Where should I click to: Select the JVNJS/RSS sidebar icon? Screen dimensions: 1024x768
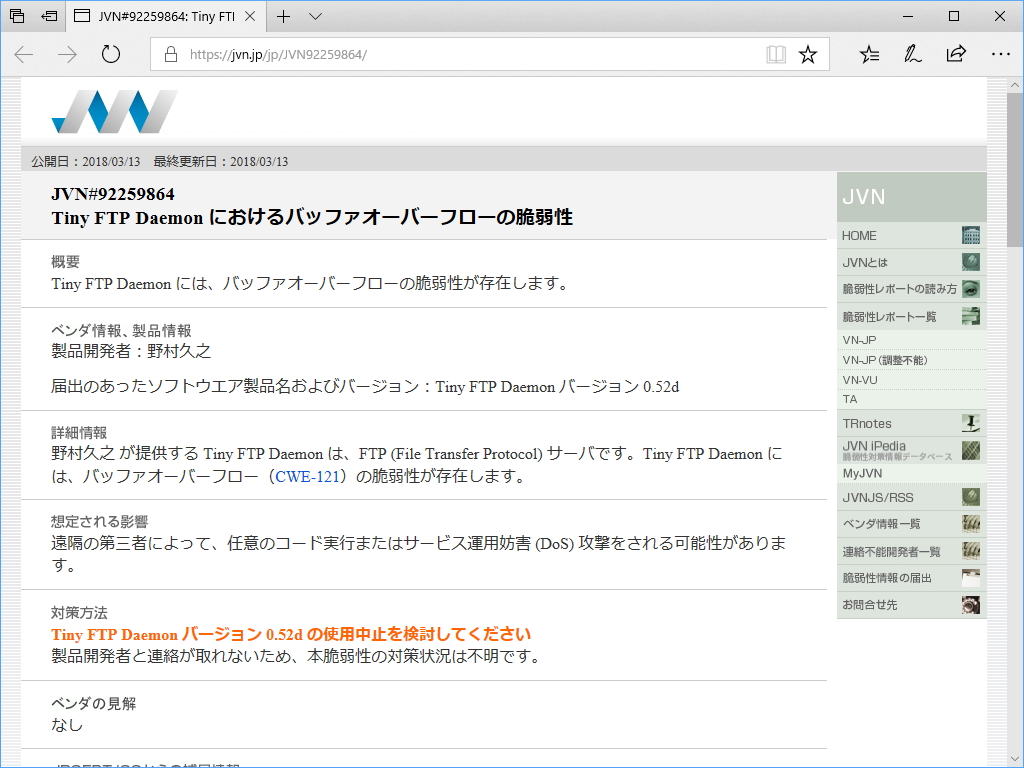[969, 496]
